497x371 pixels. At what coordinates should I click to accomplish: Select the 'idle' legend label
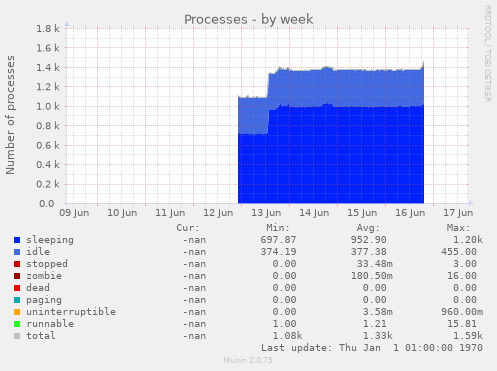click(x=38, y=252)
